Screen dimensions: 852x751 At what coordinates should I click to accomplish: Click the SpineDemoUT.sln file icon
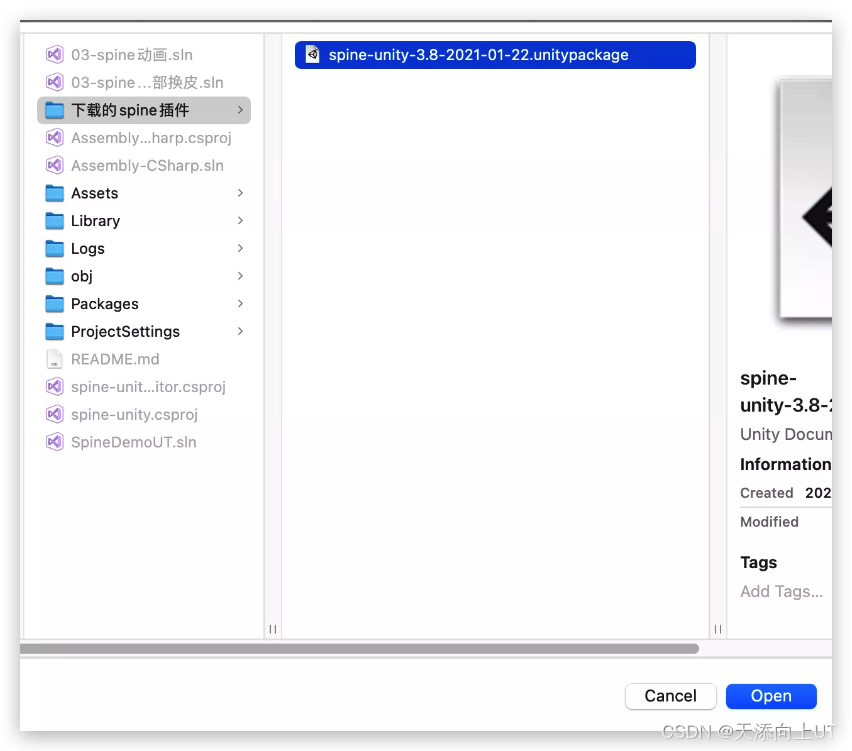pyautogui.click(x=54, y=442)
